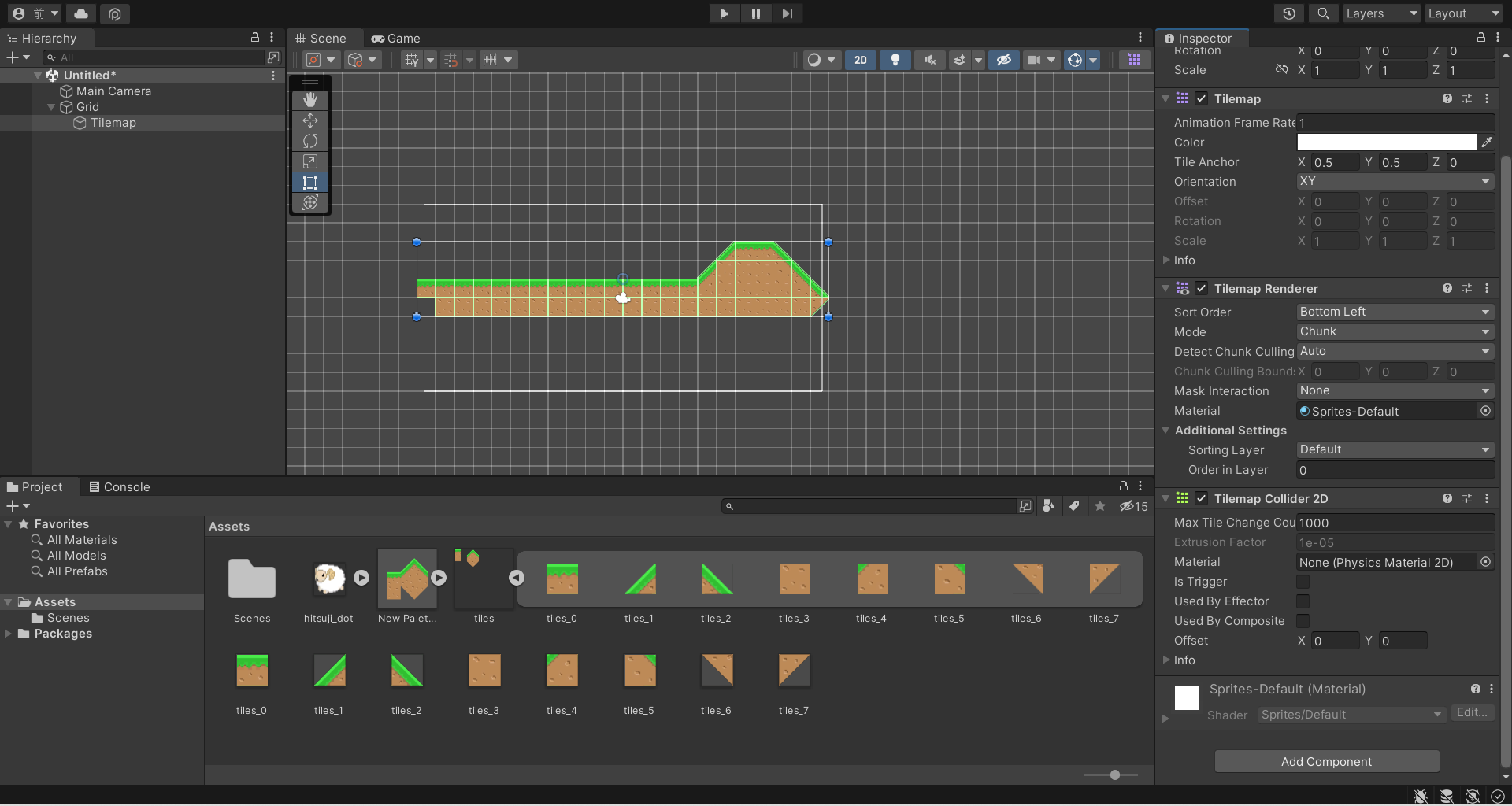This screenshot has height=806, width=1512.
Task: Select the Main Camera in Hierarchy
Action: (113, 91)
